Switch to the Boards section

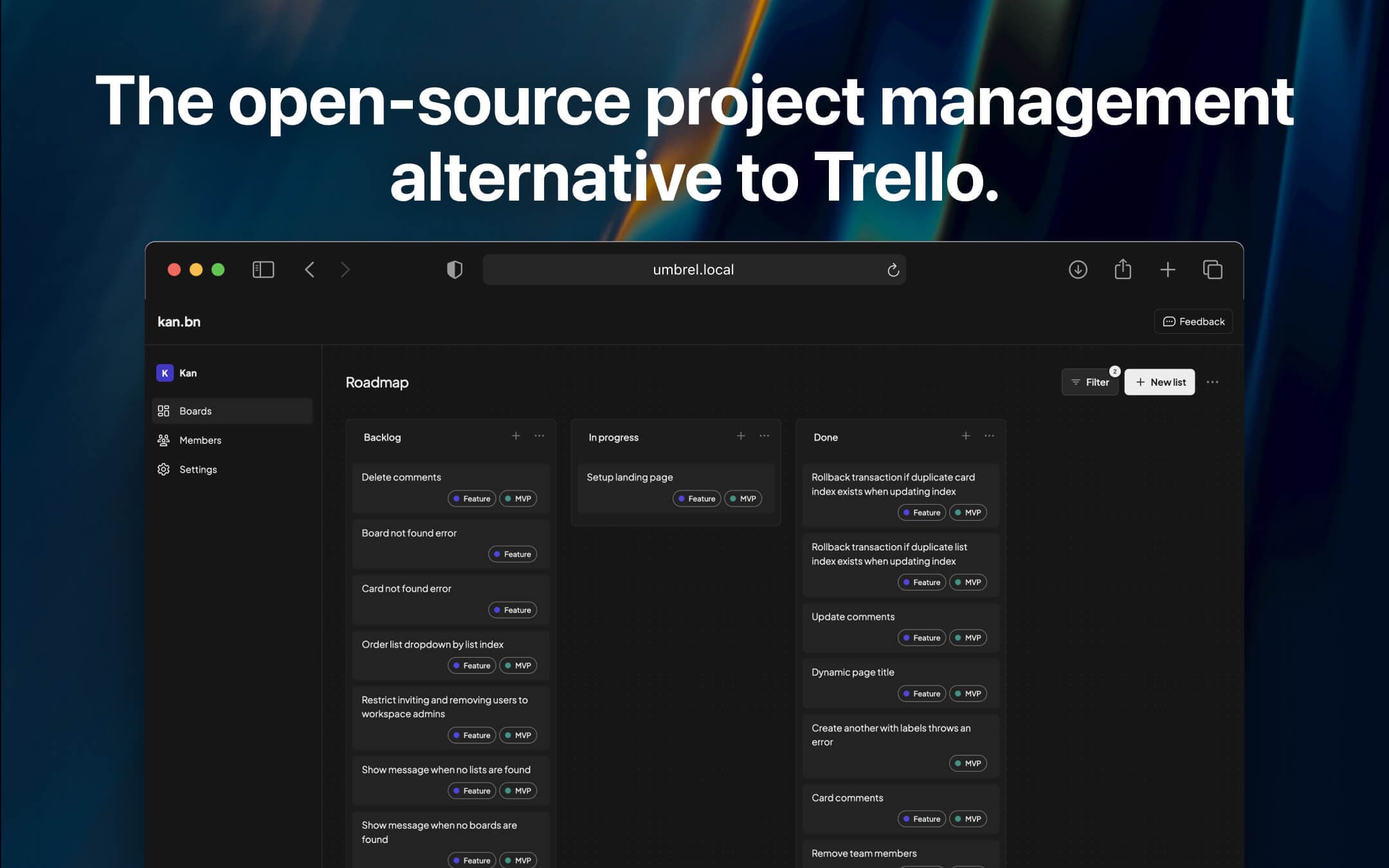pyautogui.click(x=195, y=411)
